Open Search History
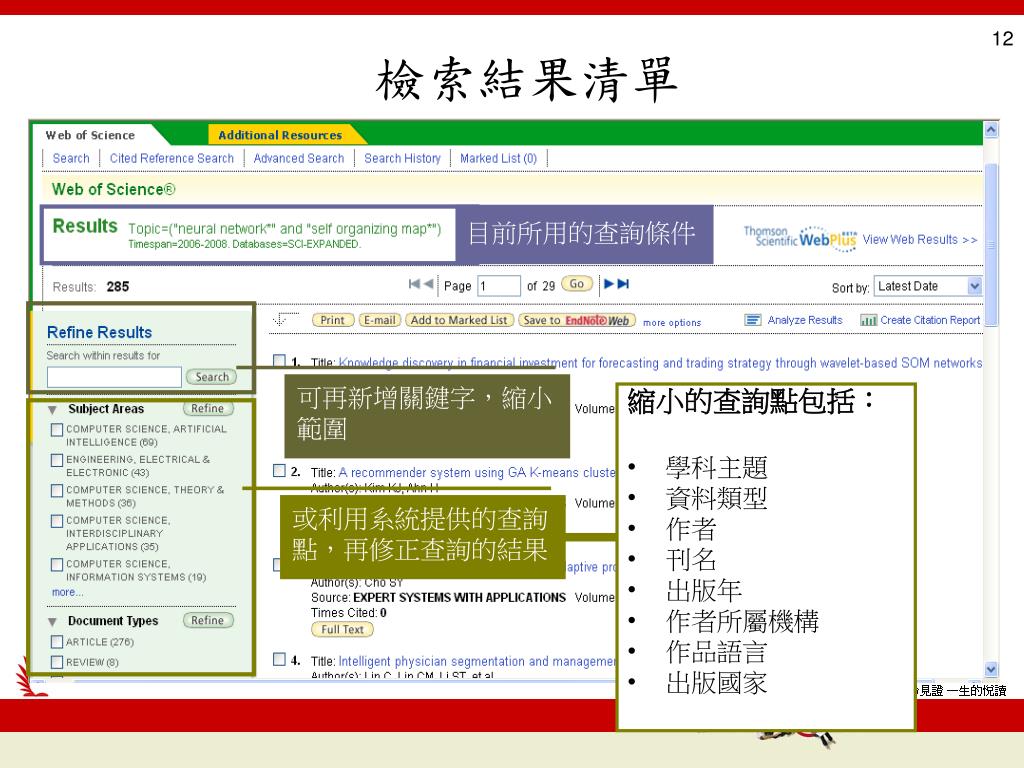Screen dimensions: 1024x768 [x=402, y=158]
